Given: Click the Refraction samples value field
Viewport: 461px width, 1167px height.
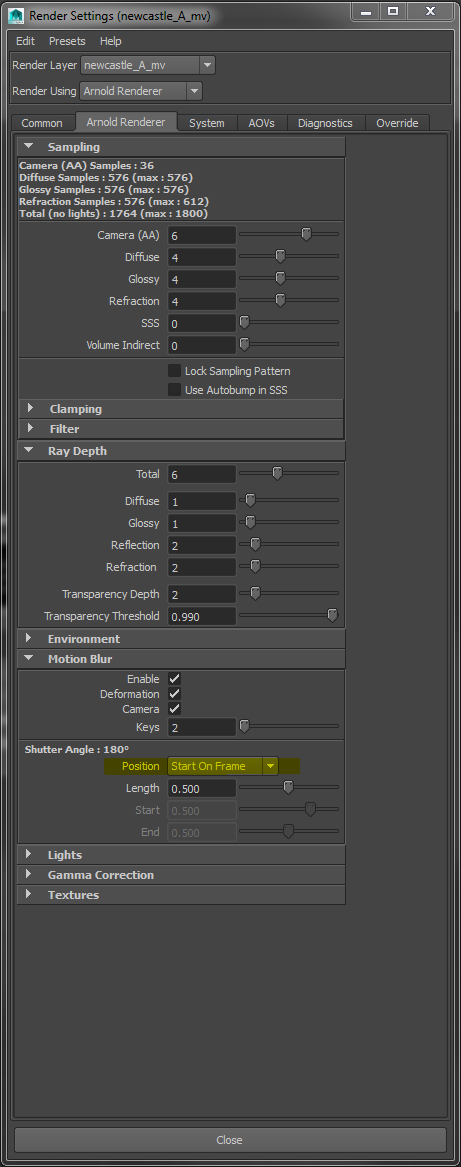Looking at the screenshot, I should tap(202, 301).
